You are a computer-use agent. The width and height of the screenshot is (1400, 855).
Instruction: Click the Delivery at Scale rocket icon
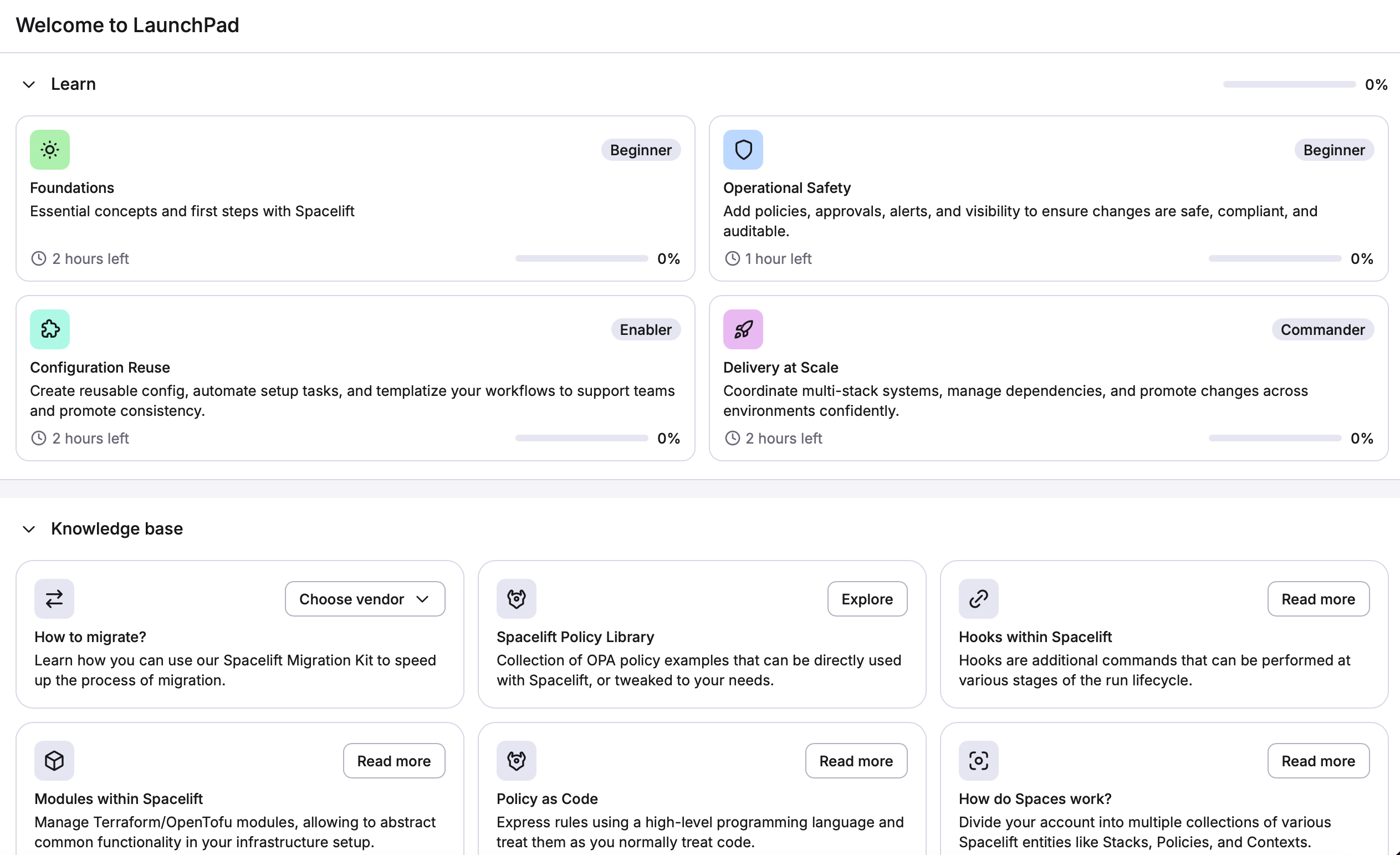743,329
